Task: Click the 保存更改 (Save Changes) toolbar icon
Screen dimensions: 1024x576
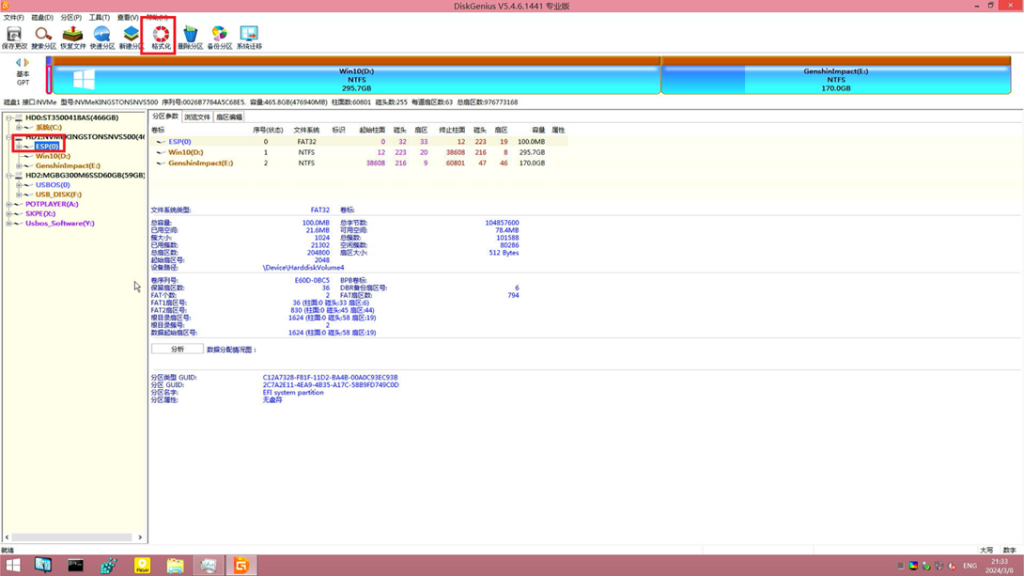Action: click(x=14, y=38)
